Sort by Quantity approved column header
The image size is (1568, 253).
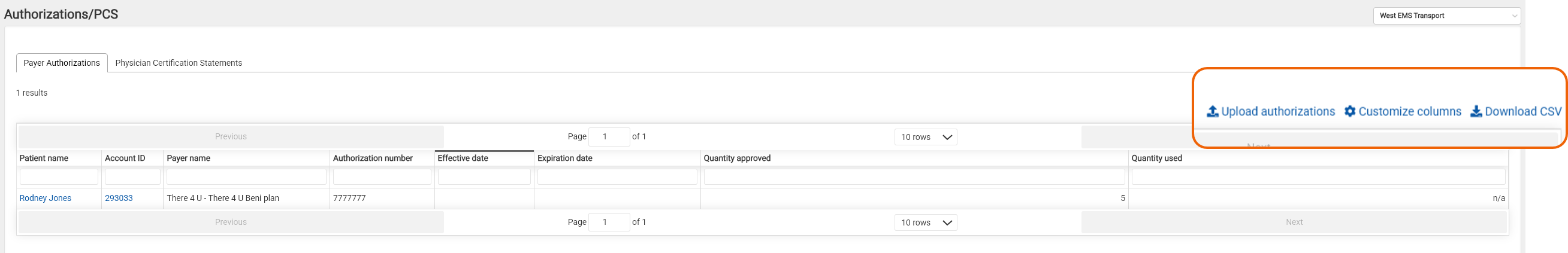[737, 158]
